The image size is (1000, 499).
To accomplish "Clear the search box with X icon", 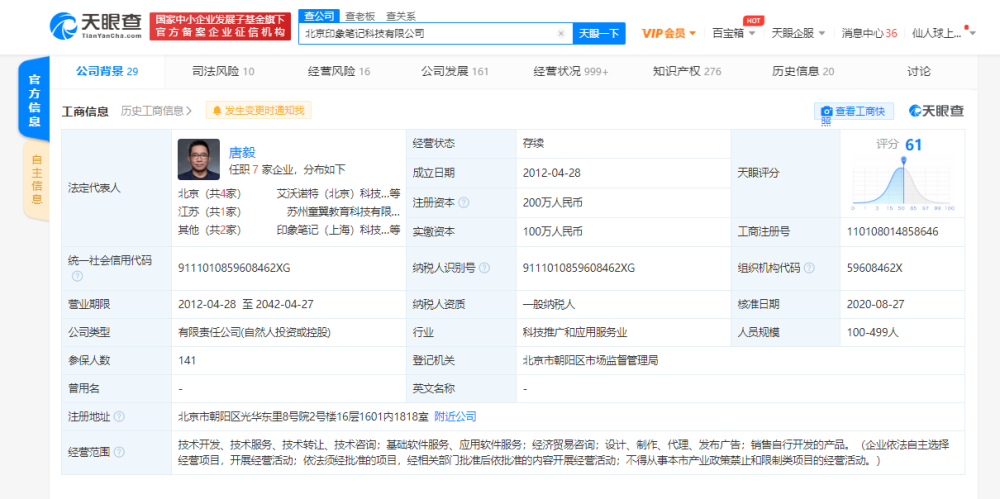I will [561, 33].
